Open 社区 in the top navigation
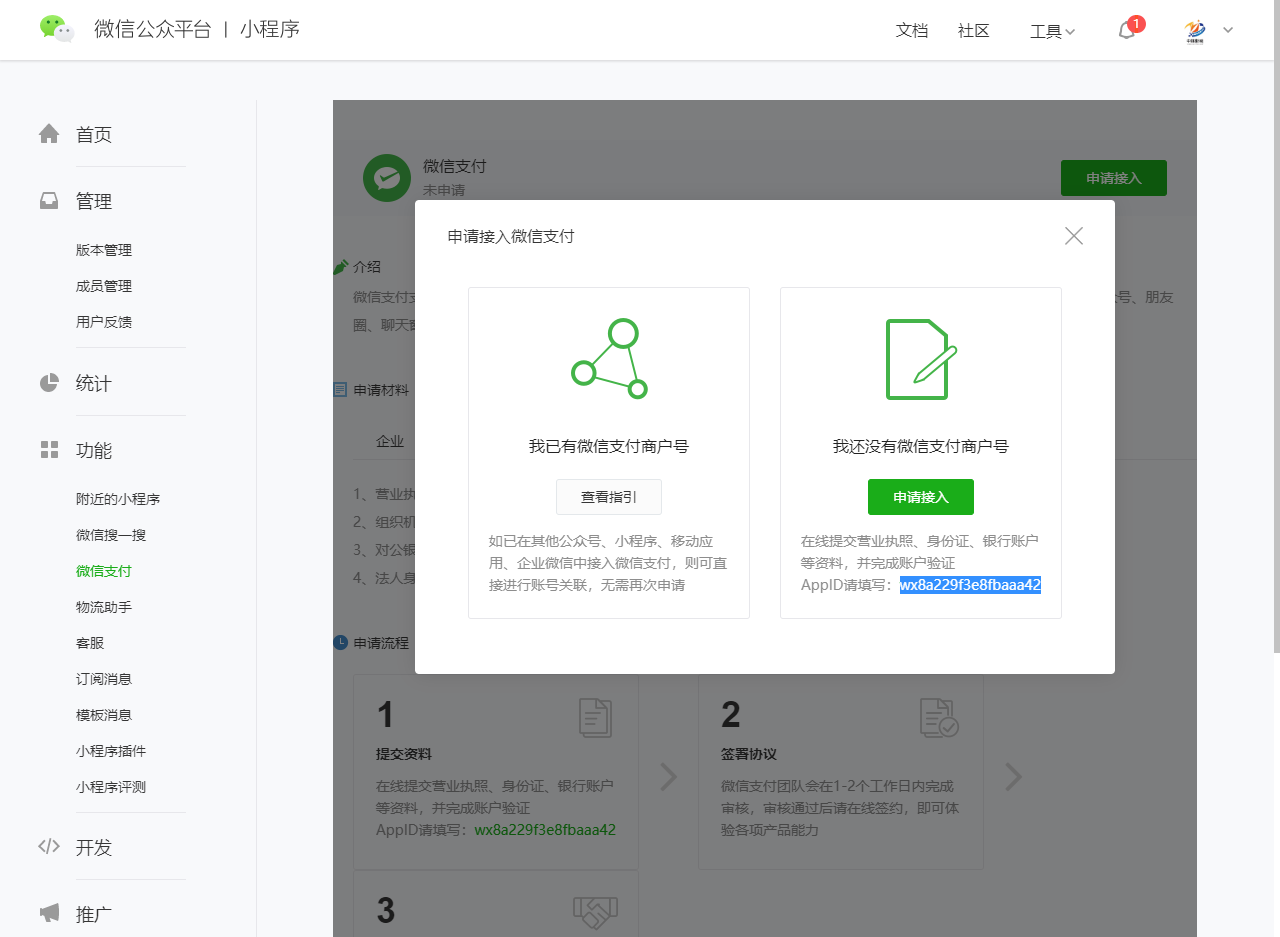This screenshot has height=937, width=1280. [973, 31]
